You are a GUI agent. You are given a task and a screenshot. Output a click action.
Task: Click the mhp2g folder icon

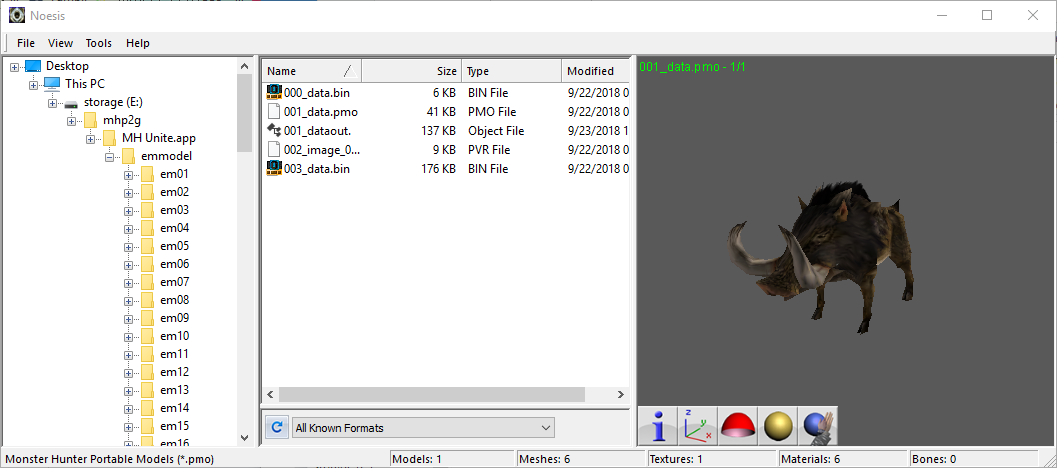[x=90, y=120]
